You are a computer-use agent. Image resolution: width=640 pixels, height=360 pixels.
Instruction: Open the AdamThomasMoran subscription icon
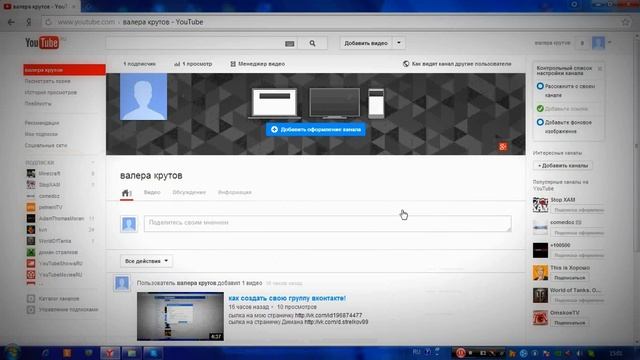31,218
